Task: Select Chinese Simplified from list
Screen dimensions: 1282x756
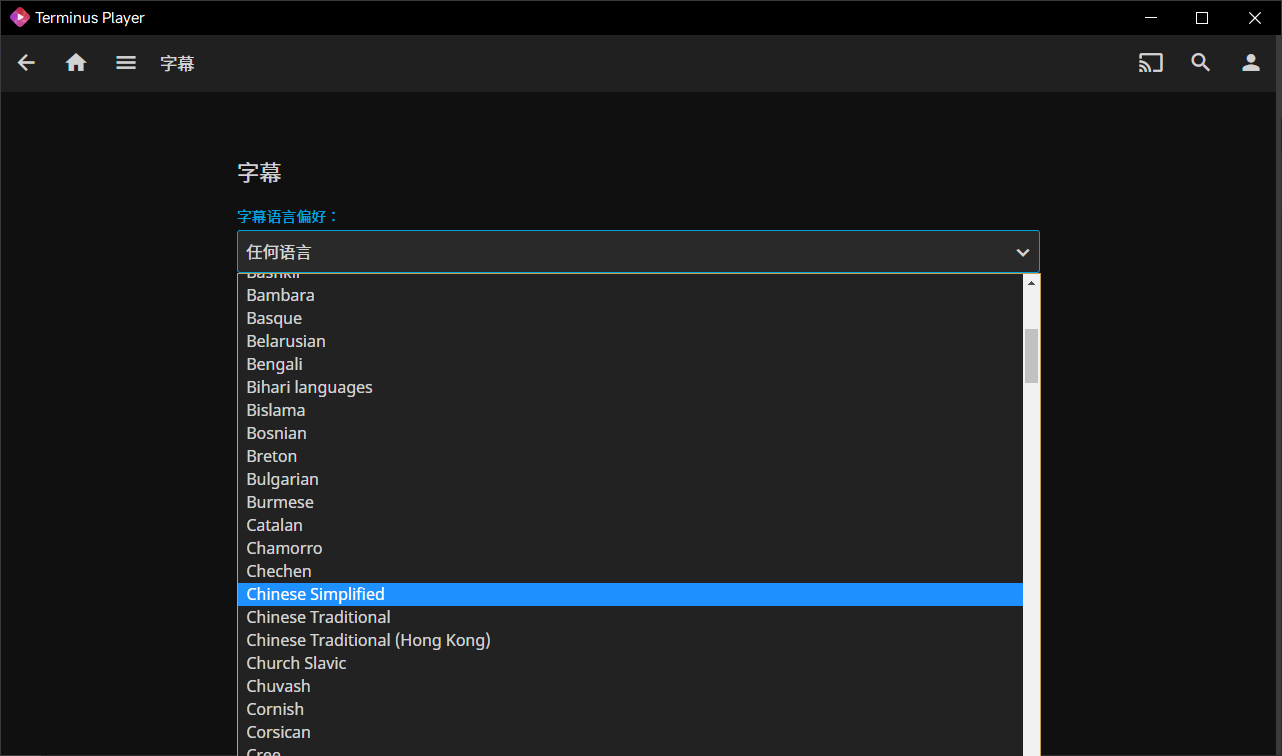Action: click(x=315, y=594)
